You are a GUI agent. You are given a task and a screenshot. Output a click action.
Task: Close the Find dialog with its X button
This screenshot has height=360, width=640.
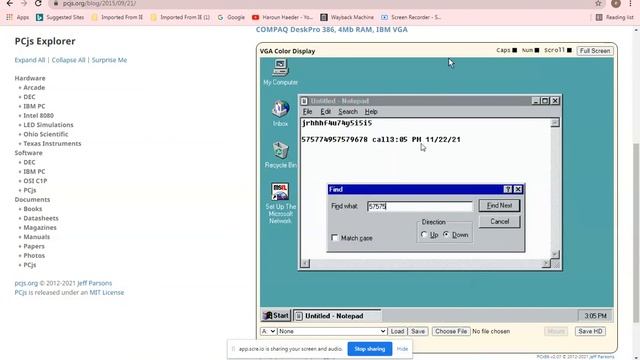pos(518,189)
